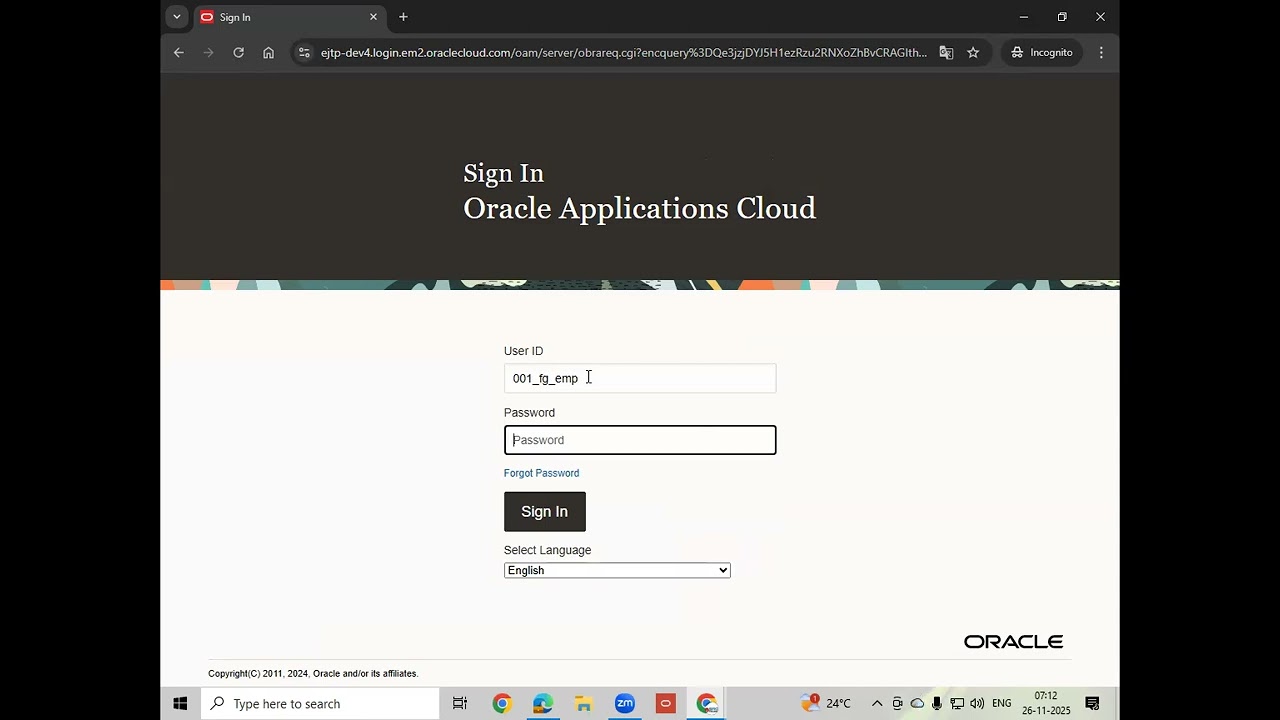Click the Incognito indicator button
This screenshot has width=1280, height=720.
(1042, 52)
